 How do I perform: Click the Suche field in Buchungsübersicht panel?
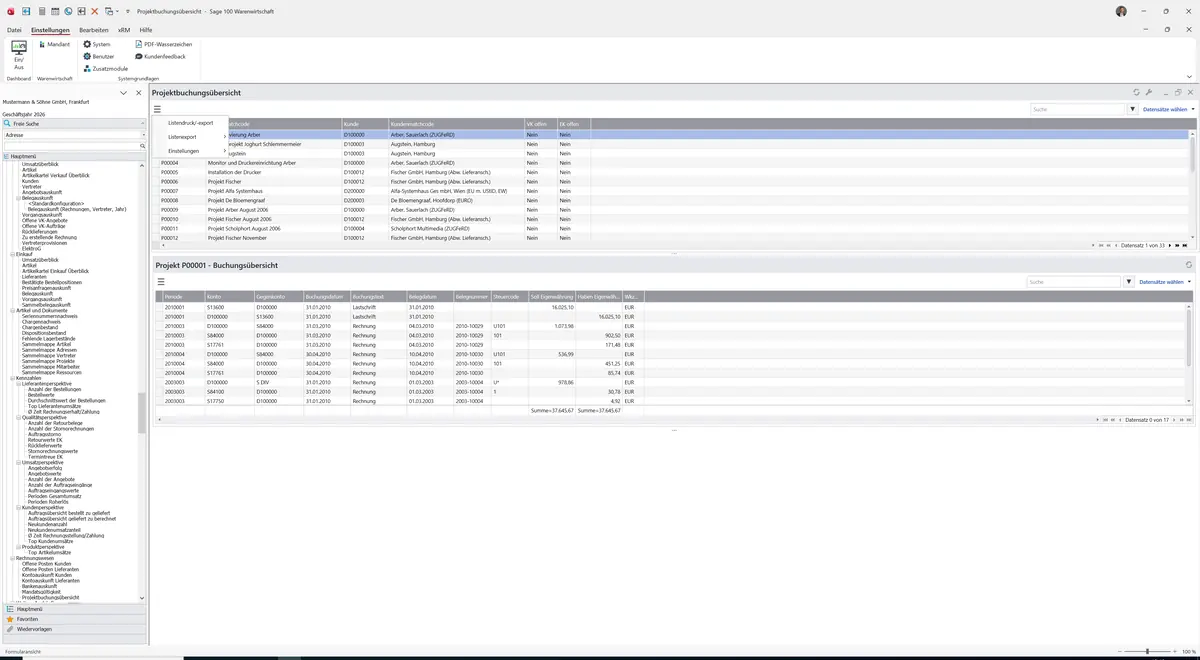tap(1074, 282)
